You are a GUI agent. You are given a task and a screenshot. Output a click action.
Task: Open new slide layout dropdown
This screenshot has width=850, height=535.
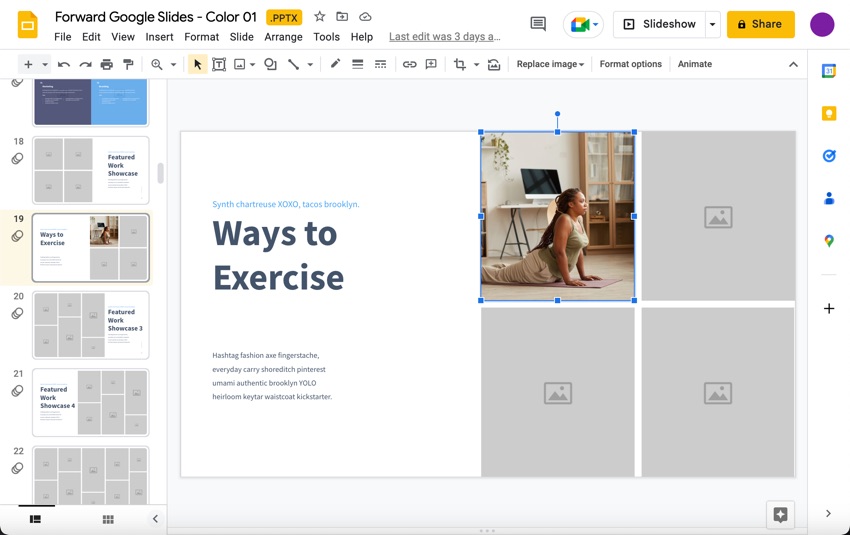45,65
